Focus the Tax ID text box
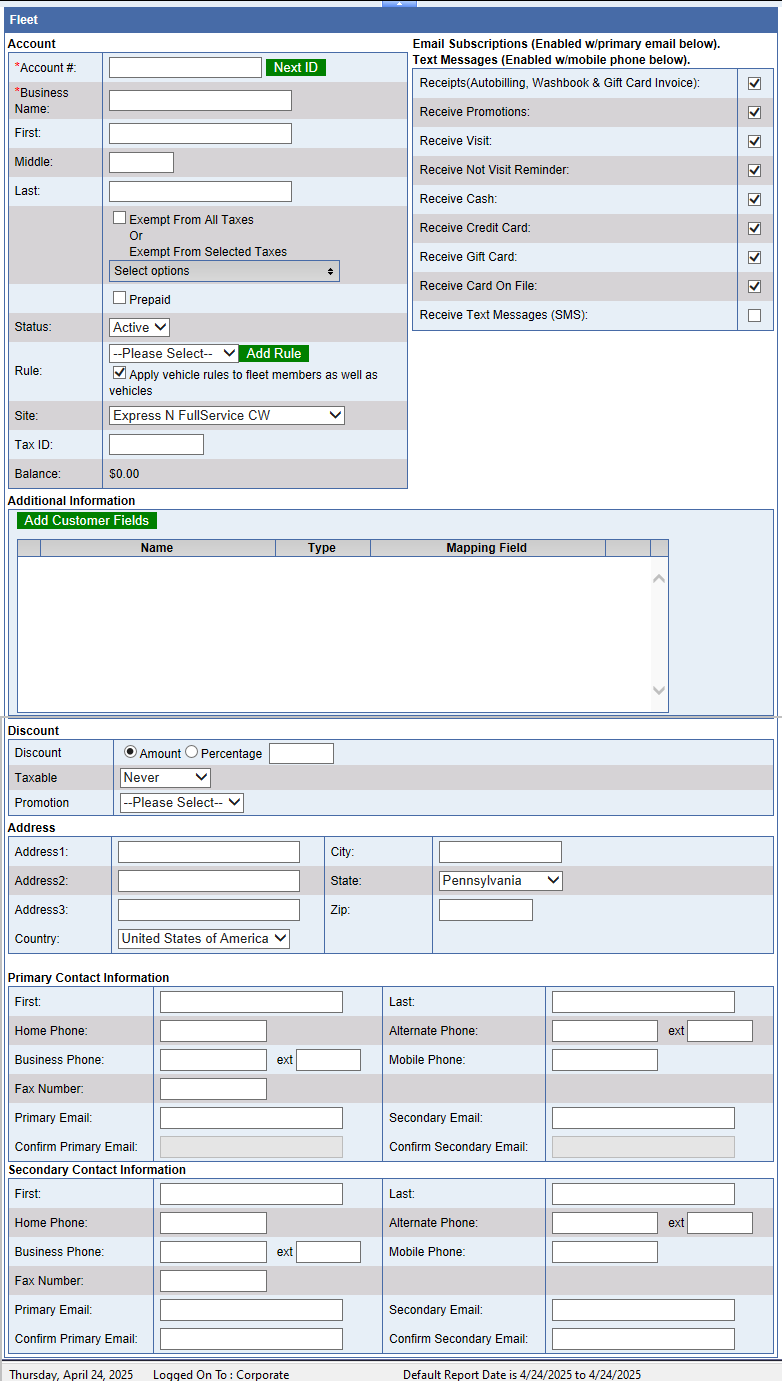Screen dimensions: 782x1381 pyautogui.click(x=156, y=444)
